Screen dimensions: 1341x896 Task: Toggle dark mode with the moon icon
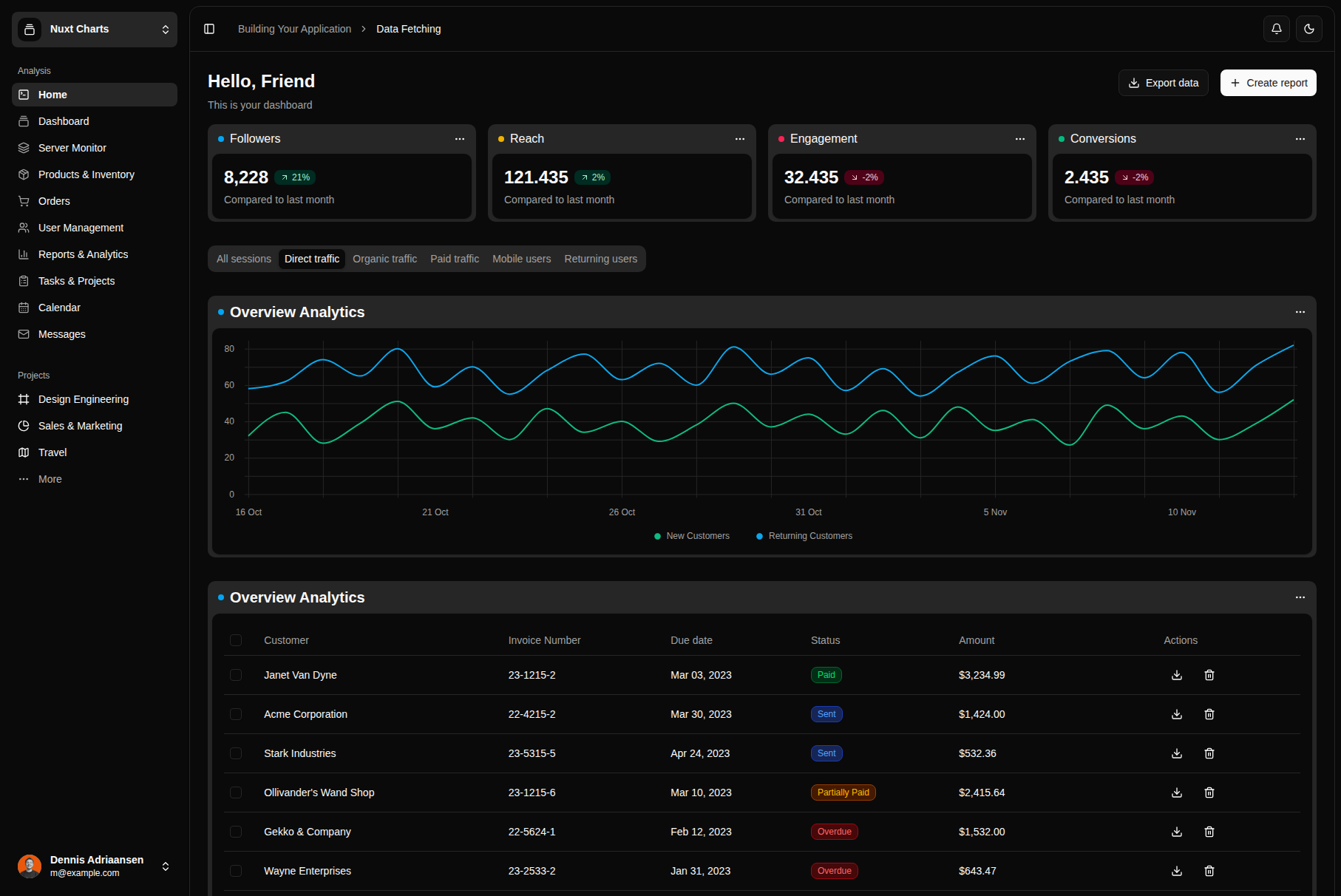coord(1308,29)
